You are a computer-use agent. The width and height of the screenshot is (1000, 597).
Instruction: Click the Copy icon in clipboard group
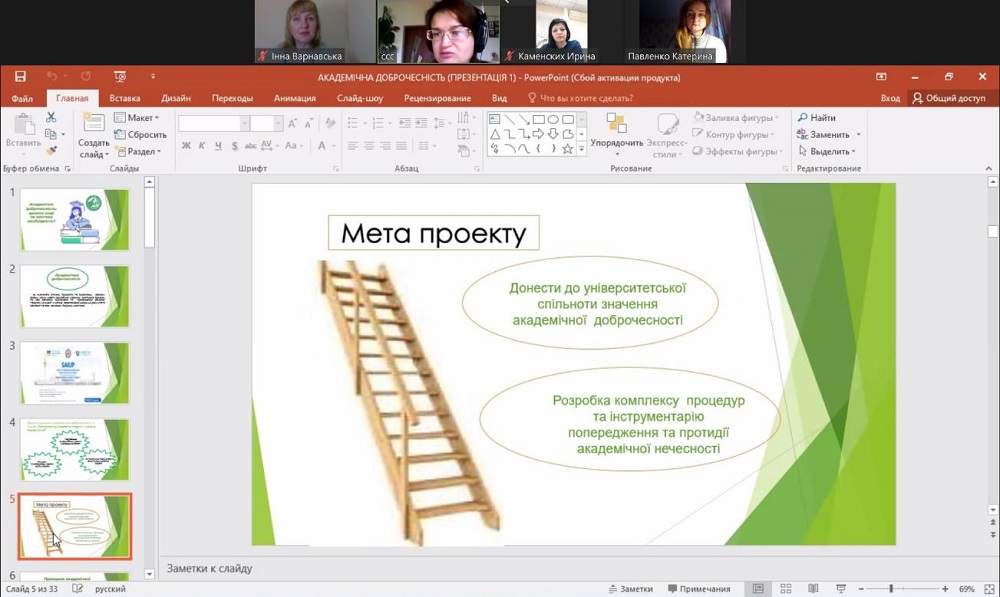[51, 134]
